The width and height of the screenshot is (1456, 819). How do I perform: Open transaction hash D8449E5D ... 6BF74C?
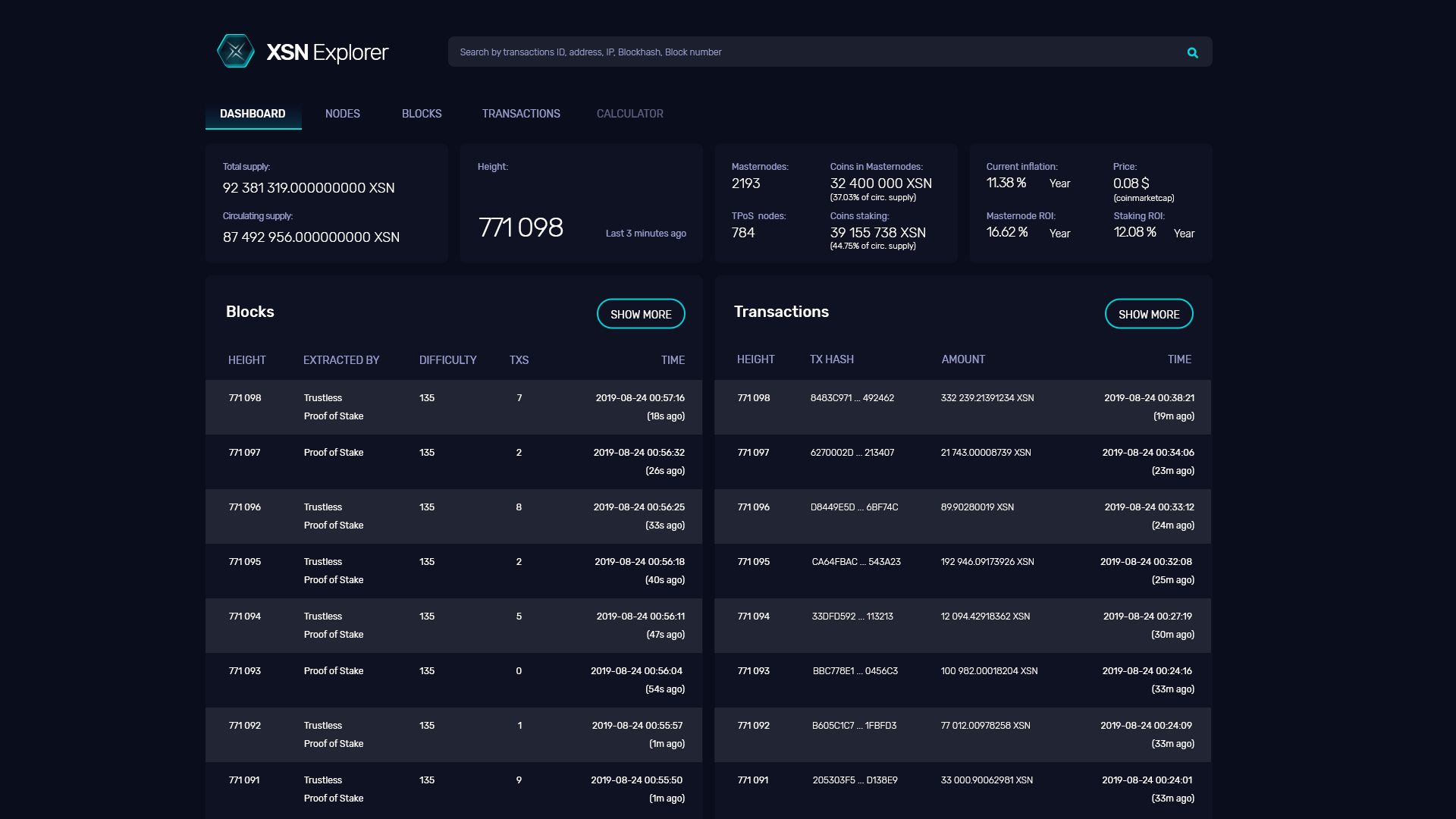[x=854, y=507]
